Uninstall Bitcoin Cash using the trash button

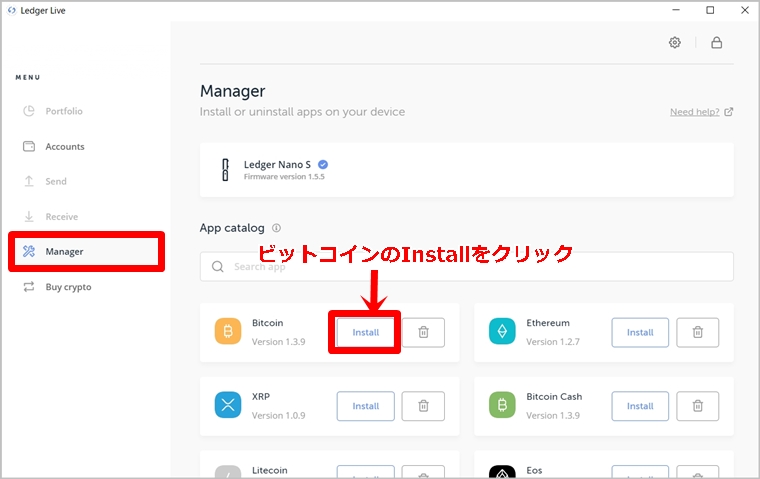click(697, 406)
